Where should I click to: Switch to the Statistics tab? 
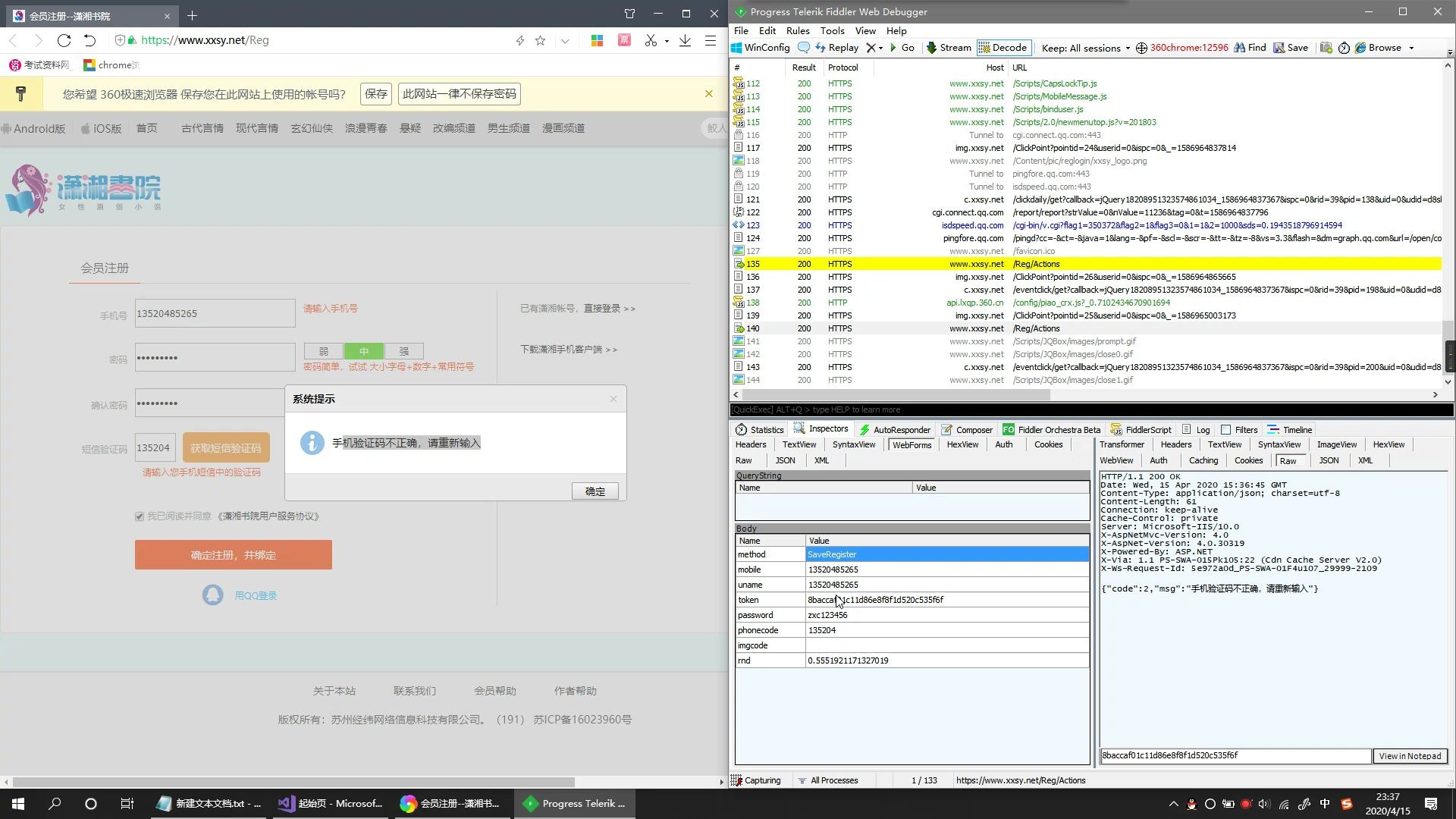760,429
